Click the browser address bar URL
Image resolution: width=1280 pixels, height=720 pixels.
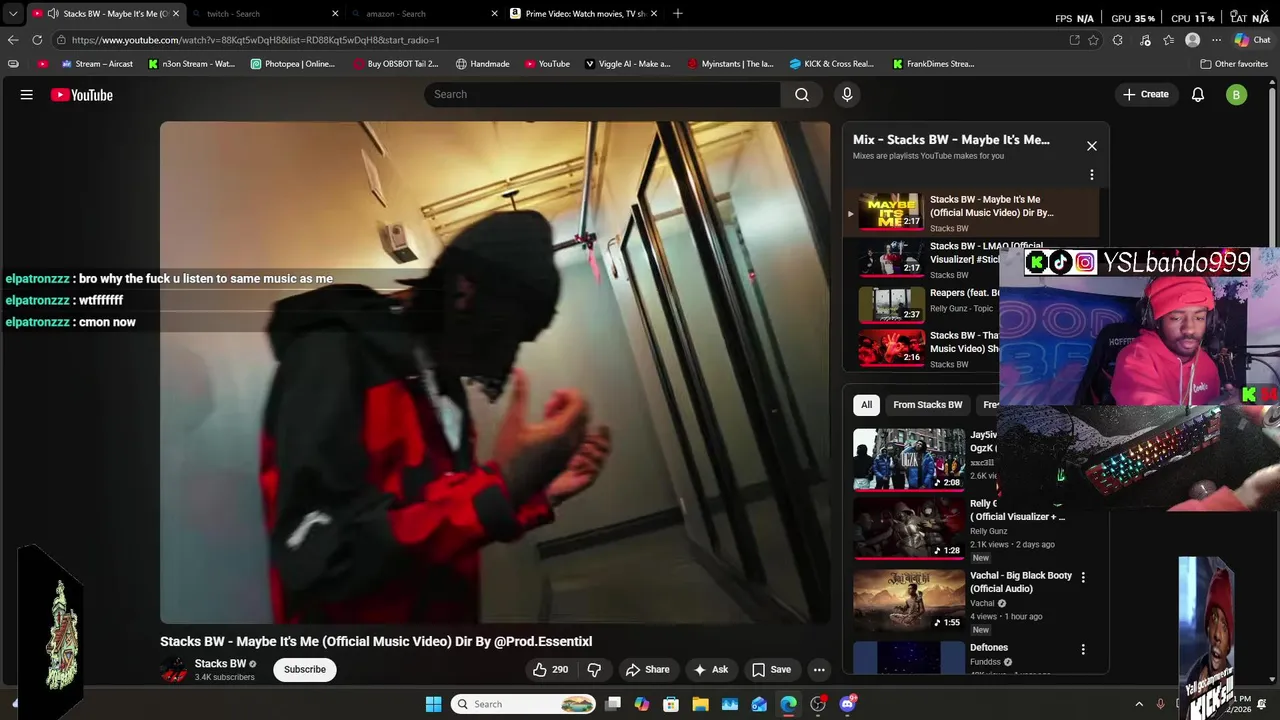tap(255, 40)
